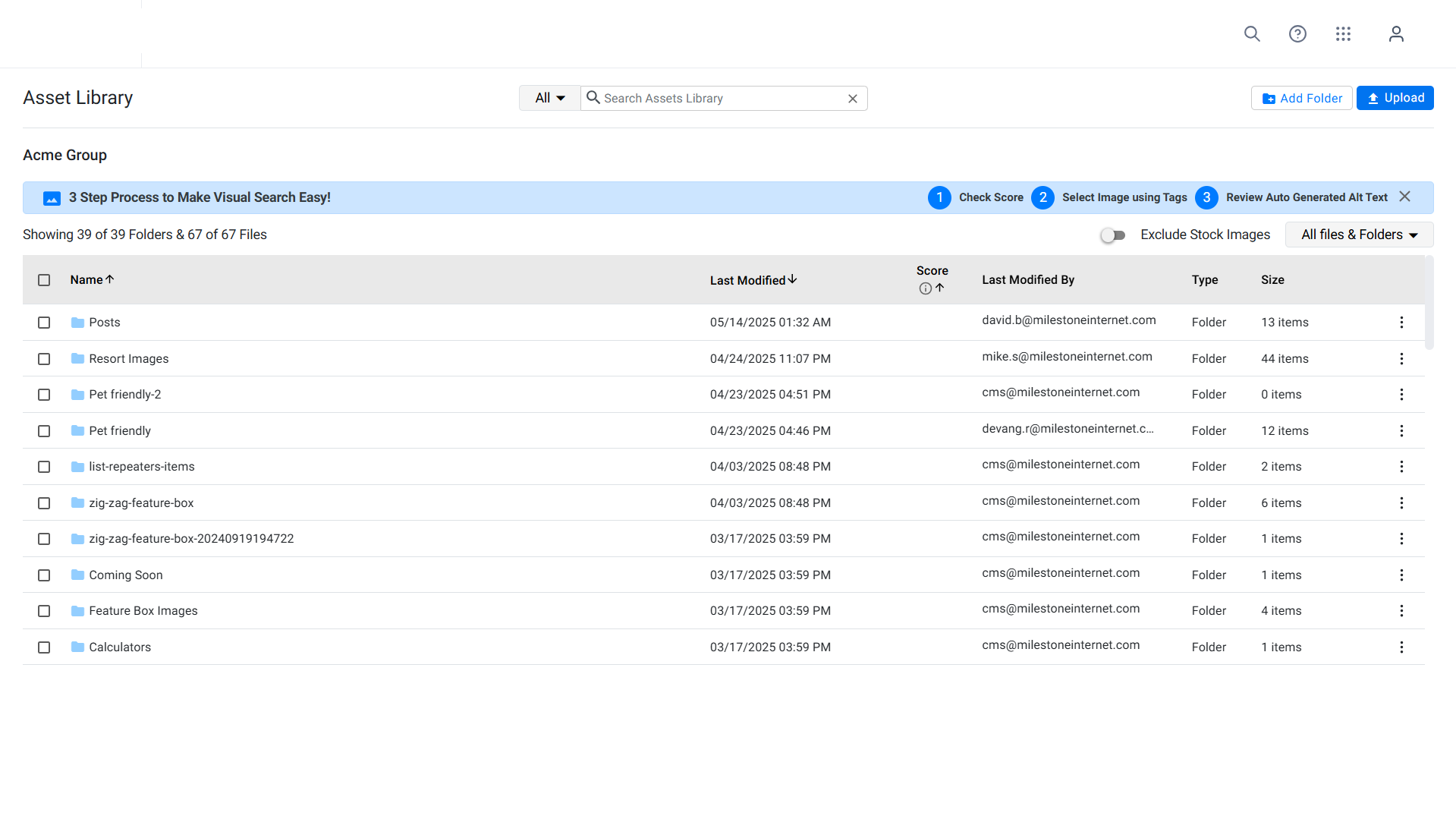1456x819 pixels.
Task: Check the Resort Images folder checkbox
Action: (x=44, y=359)
